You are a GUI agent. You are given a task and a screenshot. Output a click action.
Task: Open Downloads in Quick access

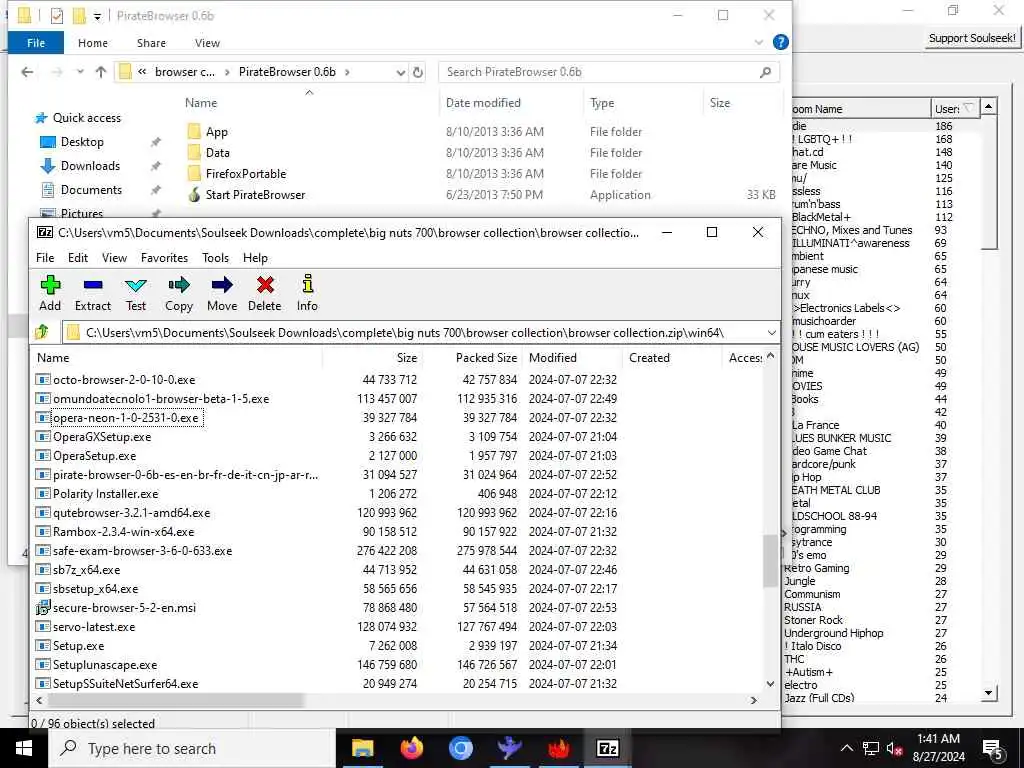pos(90,166)
